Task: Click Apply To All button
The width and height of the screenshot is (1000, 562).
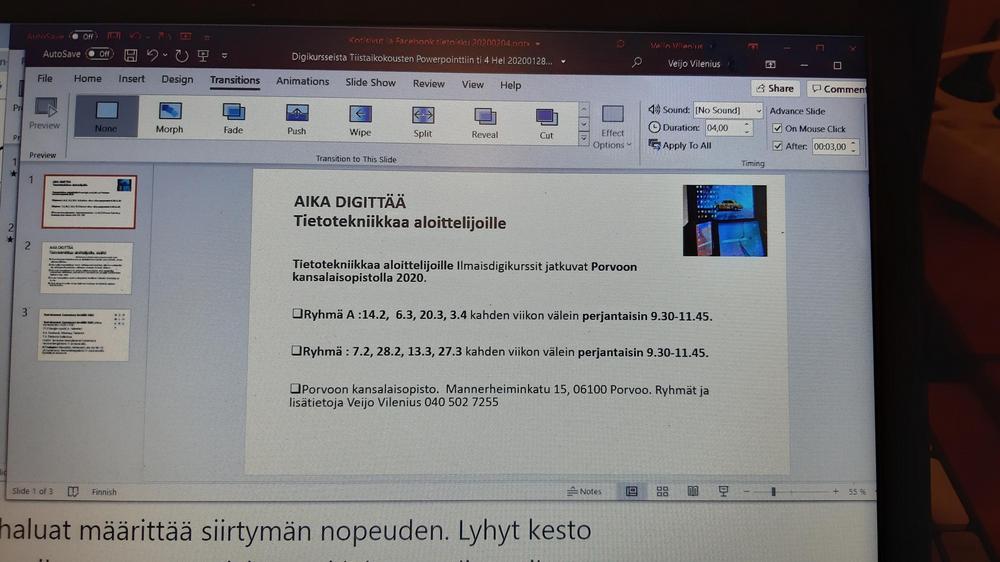Action: [x=682, y=145]
